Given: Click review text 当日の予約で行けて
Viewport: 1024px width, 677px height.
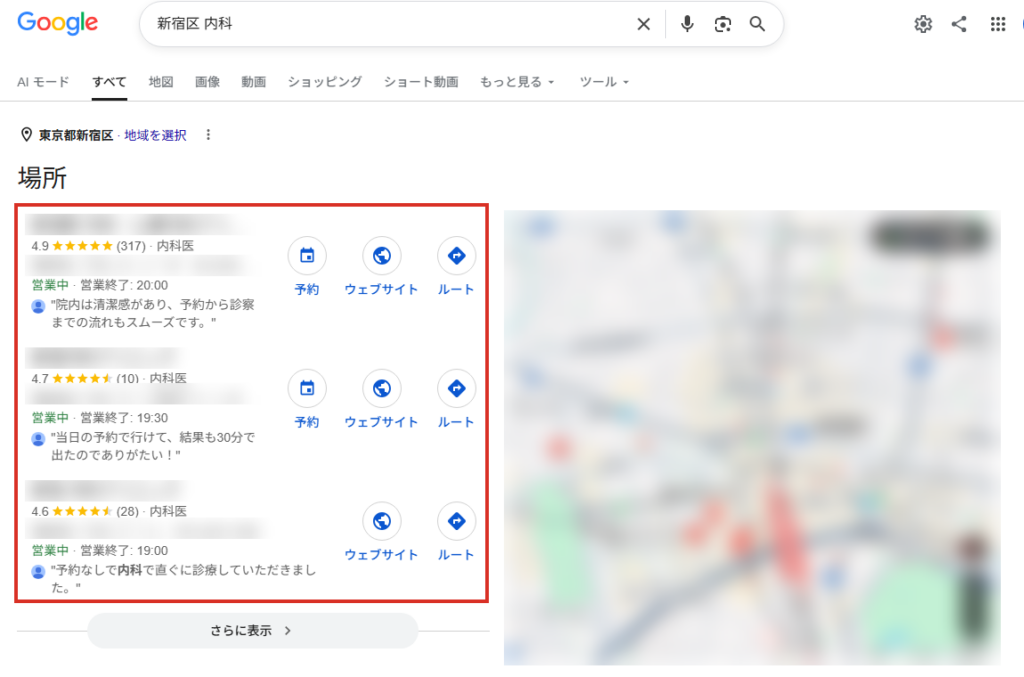Looking at the screenshot, I should point(153,446).
